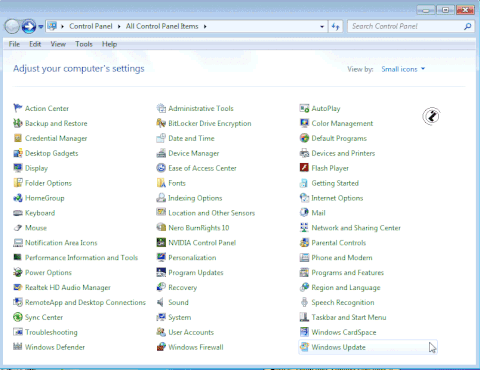This screenshot has width=480, height=370.
Task: Click the Control Panel breadcrumb segment
Action: pyautogui.click(x=91, y=26)
